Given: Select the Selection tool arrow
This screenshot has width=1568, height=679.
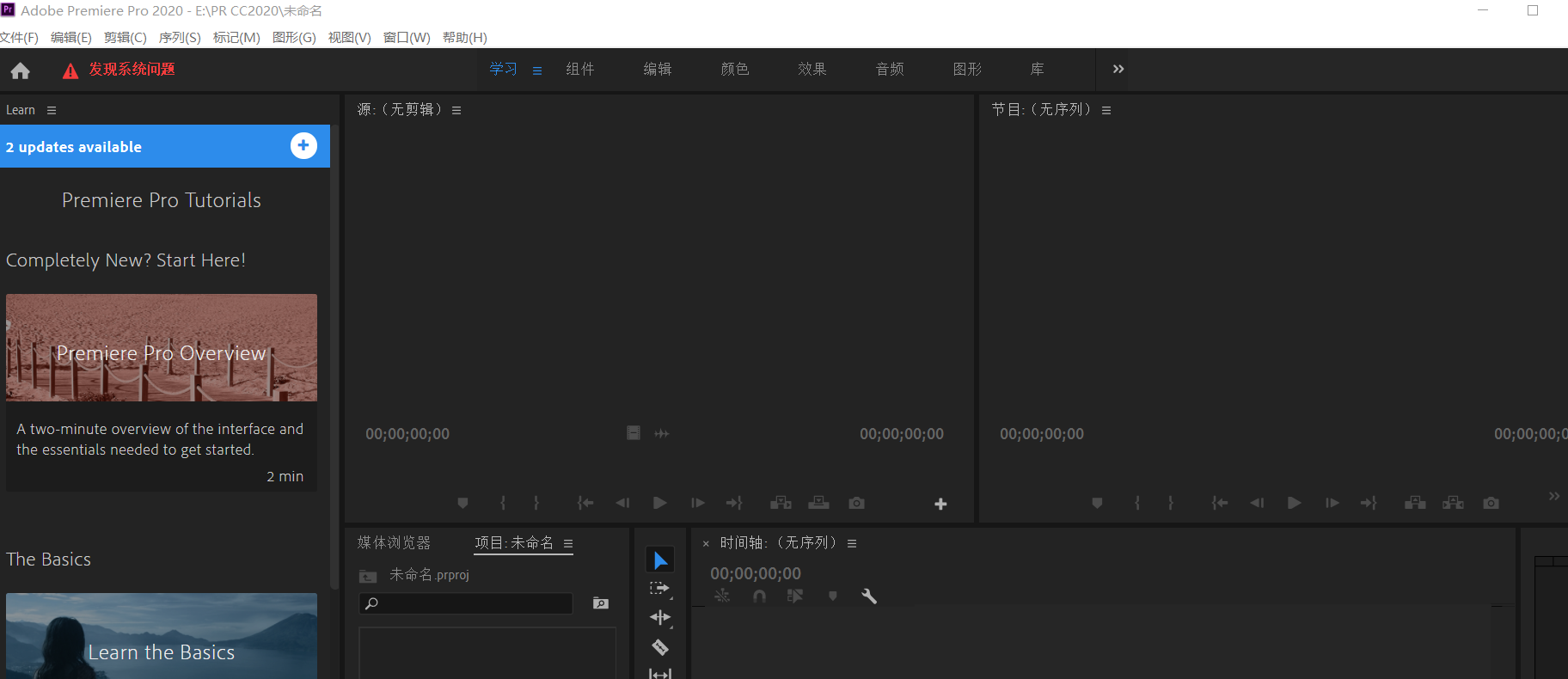Looking at the screenshot, I should [660, 560].
